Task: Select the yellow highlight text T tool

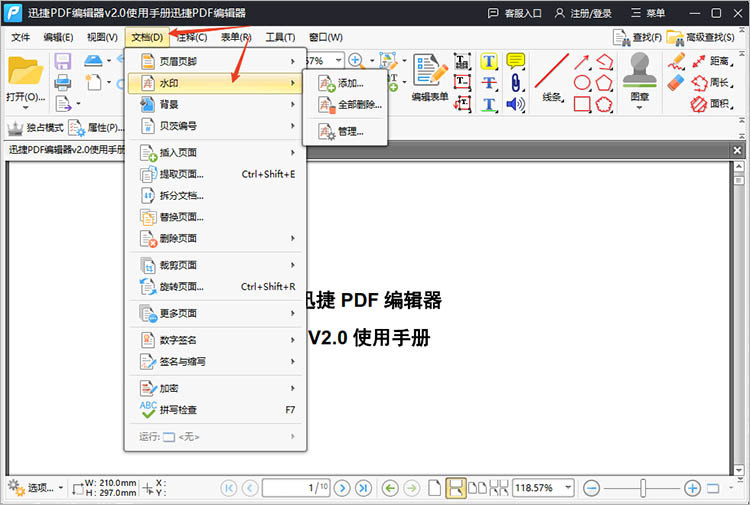Action: pos(488,61)
